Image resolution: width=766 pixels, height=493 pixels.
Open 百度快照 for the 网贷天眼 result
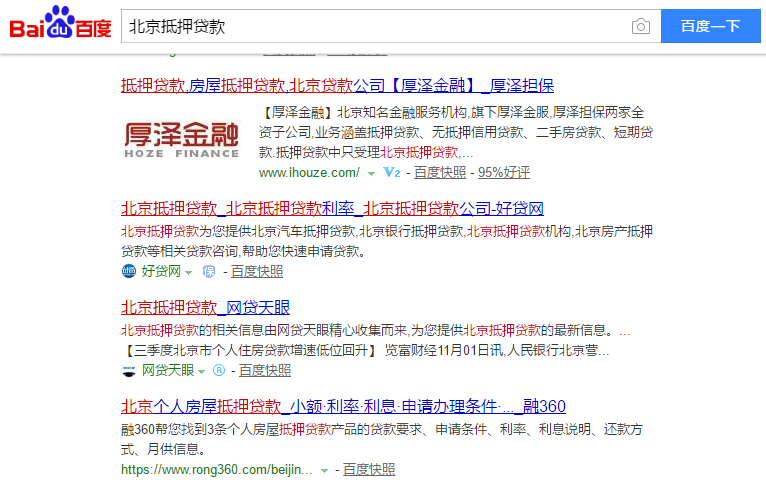coord(265,371)
